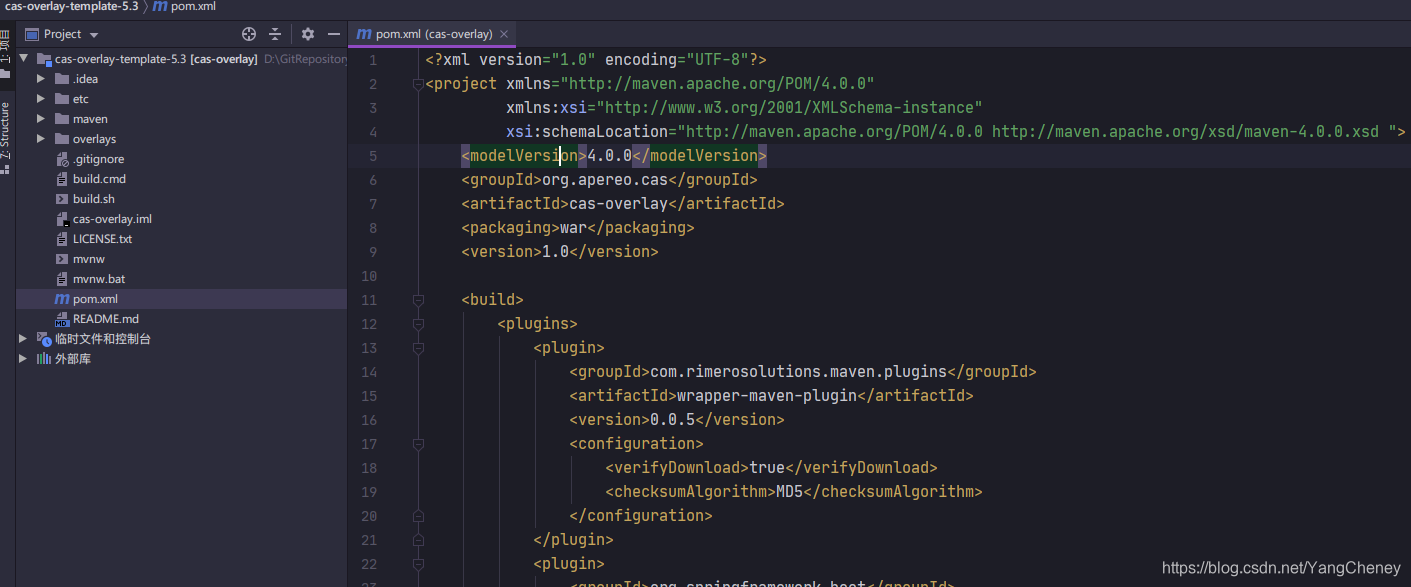Collapse the cas-overlay-template-5.3 root node
Image resolution: width=1411 pixels, height=587 pixels.
[x=24, y=59]
